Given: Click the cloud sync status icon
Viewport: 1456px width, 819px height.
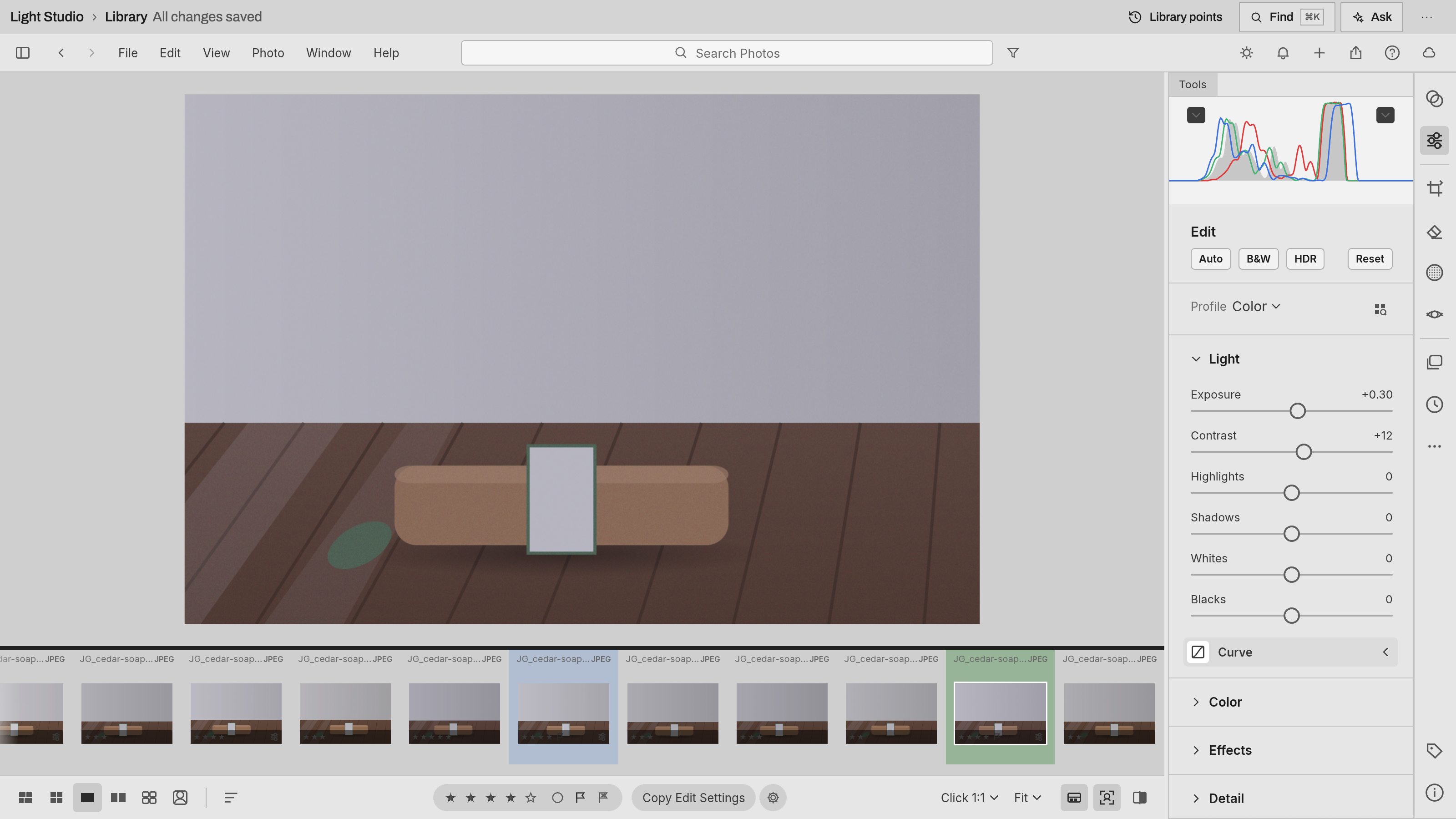Looking at the screenshot, I should (1429, 53).
